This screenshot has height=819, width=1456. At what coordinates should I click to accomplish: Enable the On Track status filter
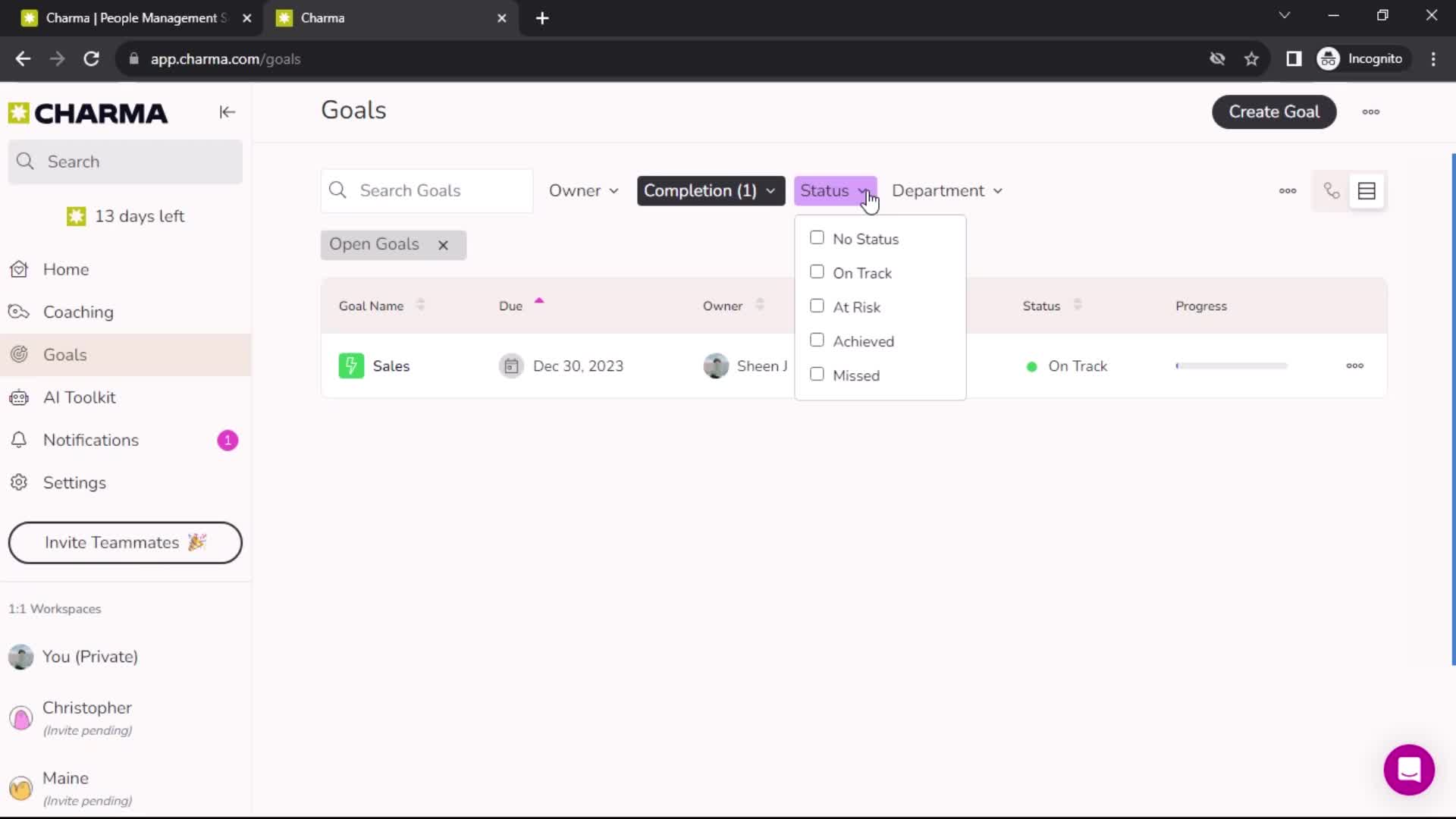(817, 272)
